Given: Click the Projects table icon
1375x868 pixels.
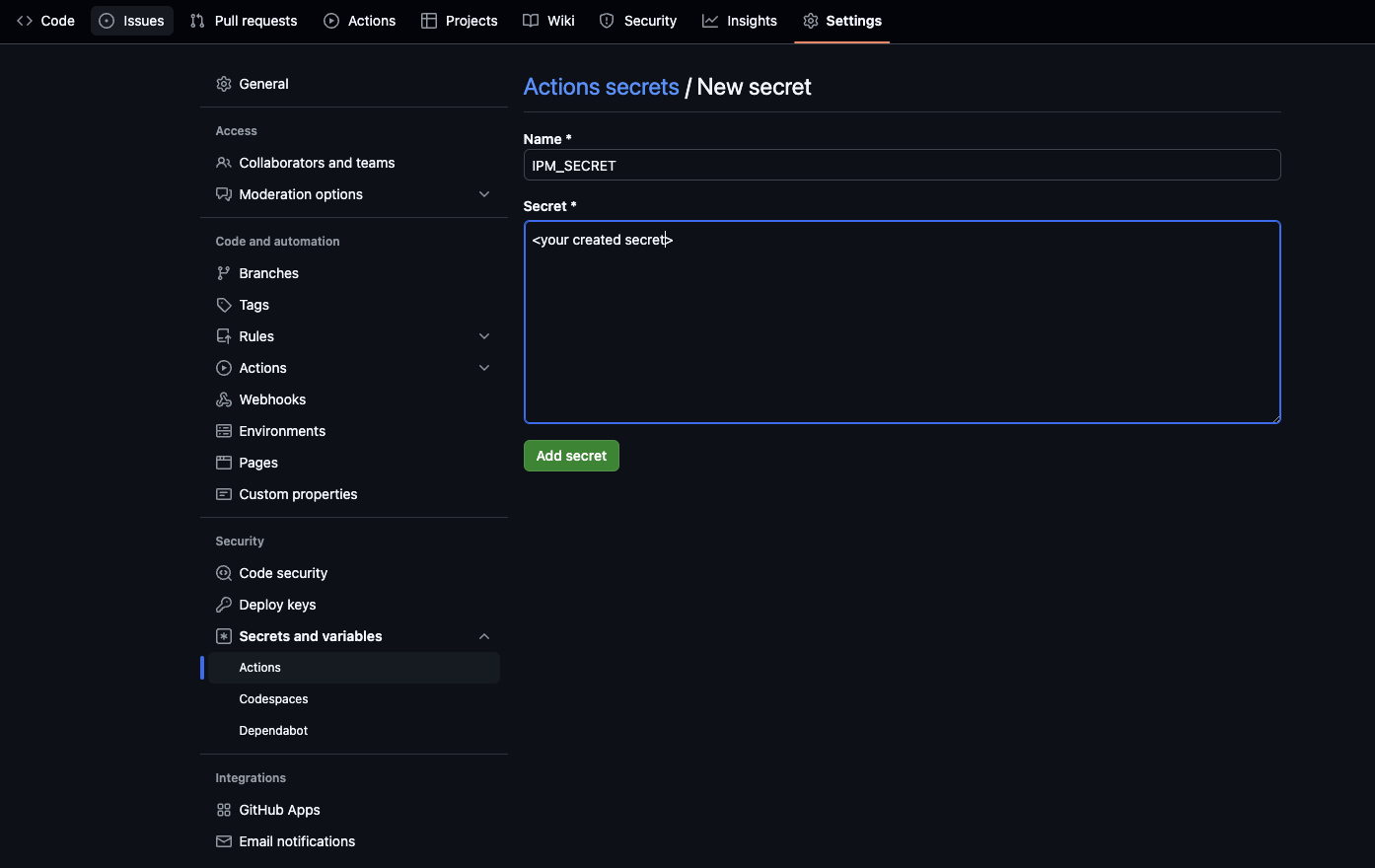Looking at the screenshot, I should click(429, 21).
